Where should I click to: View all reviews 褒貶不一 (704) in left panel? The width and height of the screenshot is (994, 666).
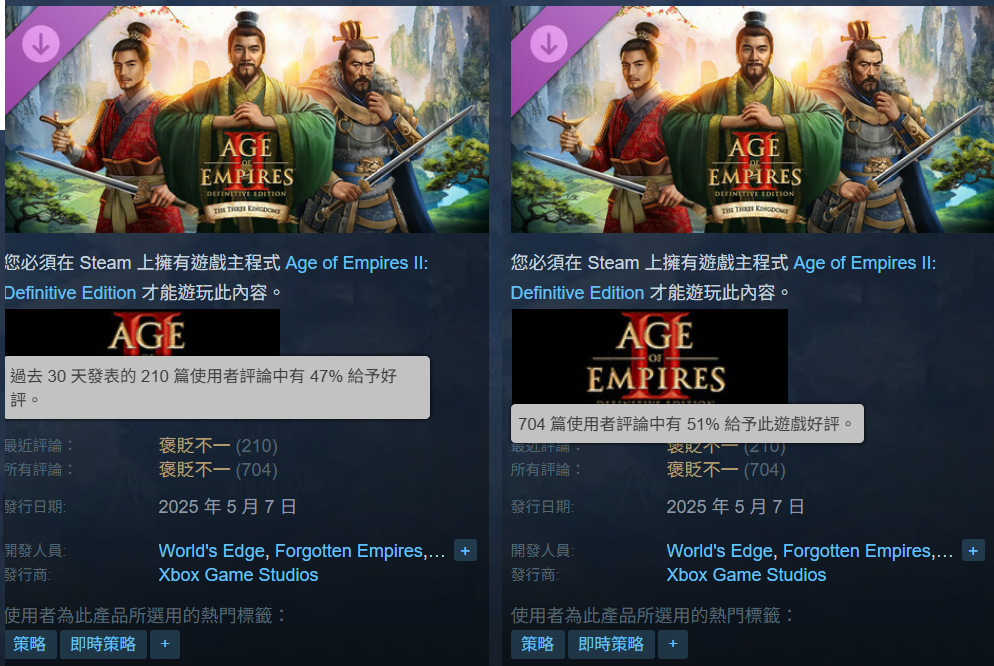pos(218,470)
